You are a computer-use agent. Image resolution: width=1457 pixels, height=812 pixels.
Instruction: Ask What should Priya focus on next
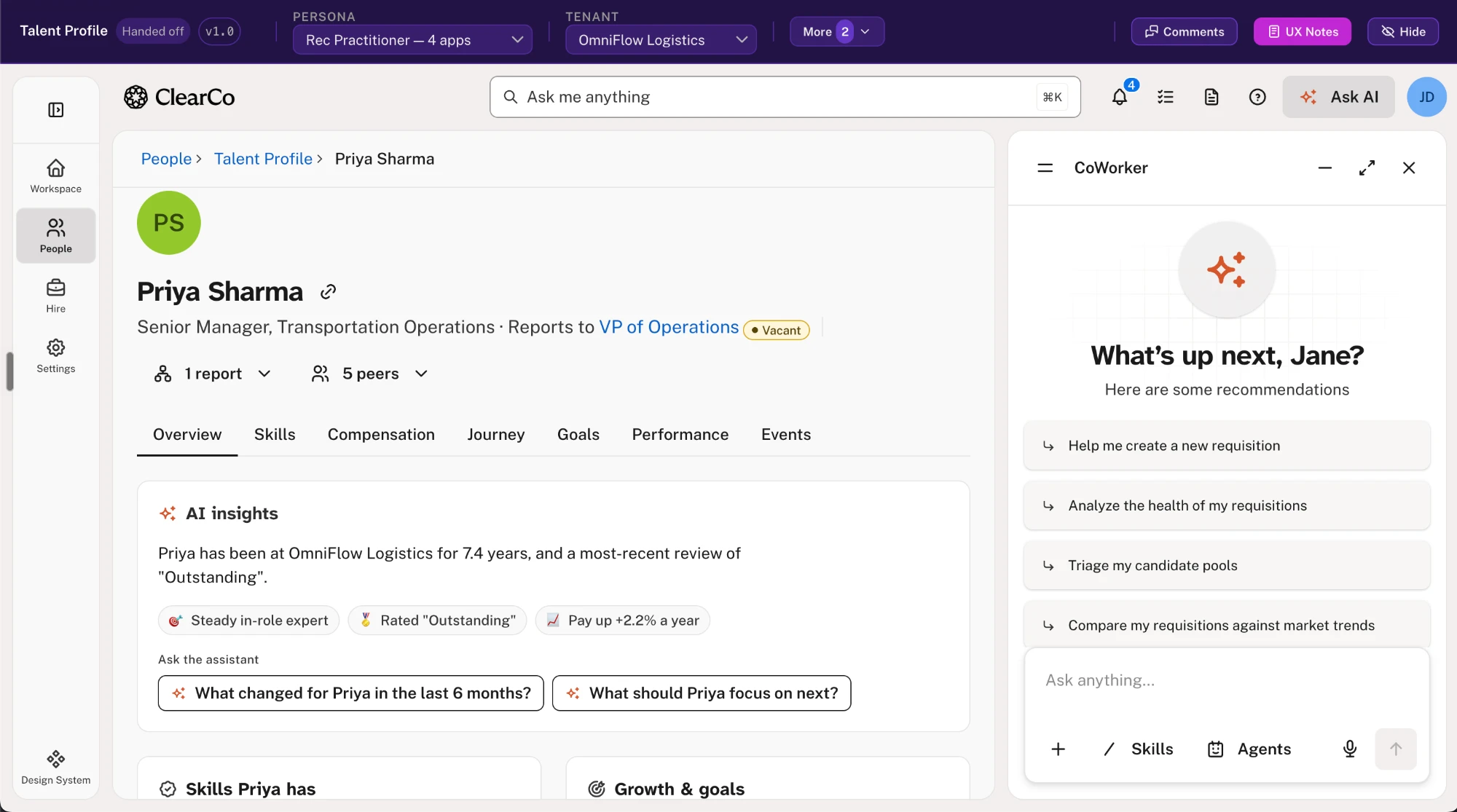tap(702, 693)
